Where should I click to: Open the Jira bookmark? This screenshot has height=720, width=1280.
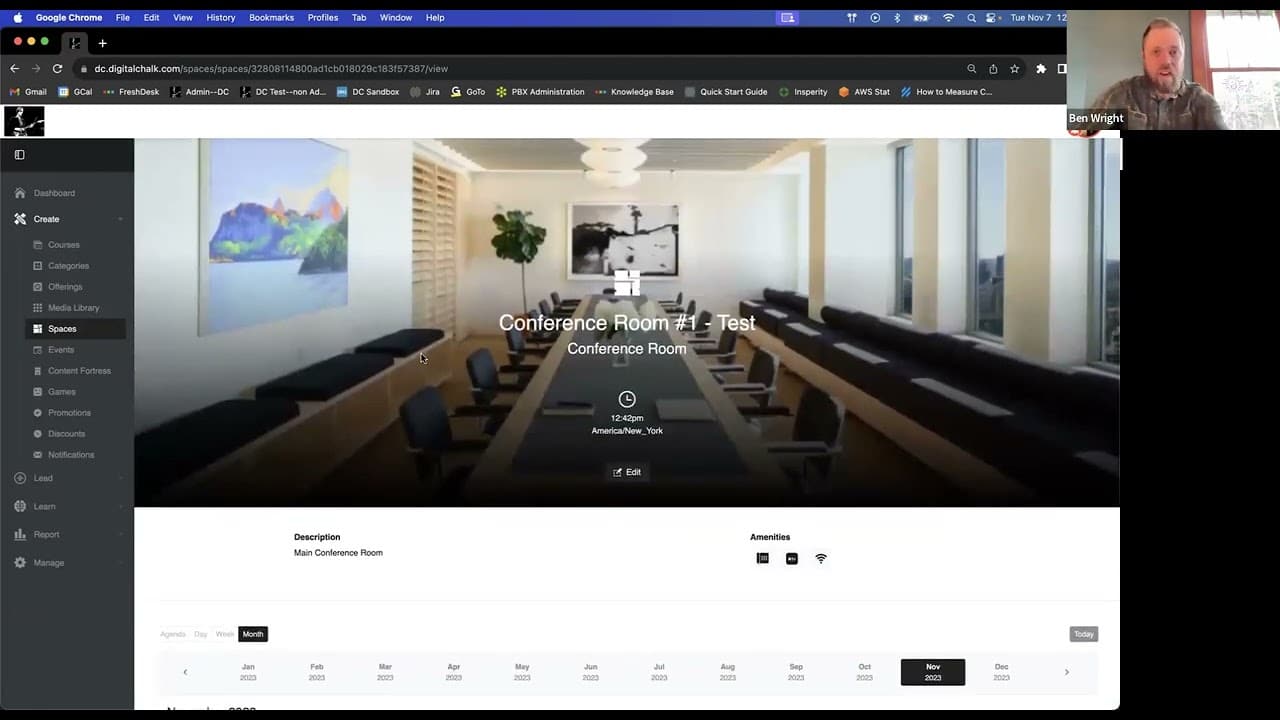click(425, 92)
